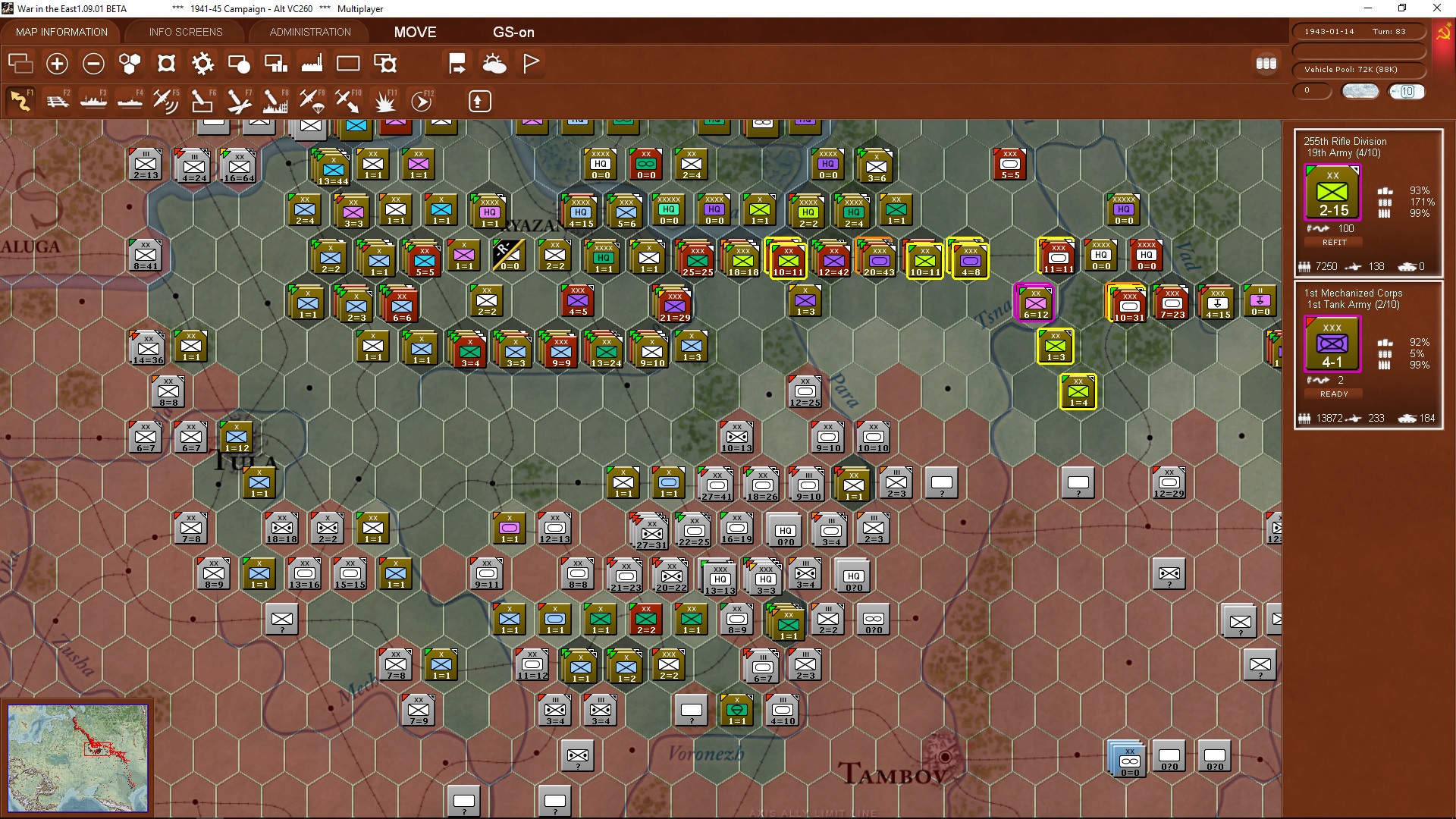Select air recon mode (F5)

click(x=165, y=101)
